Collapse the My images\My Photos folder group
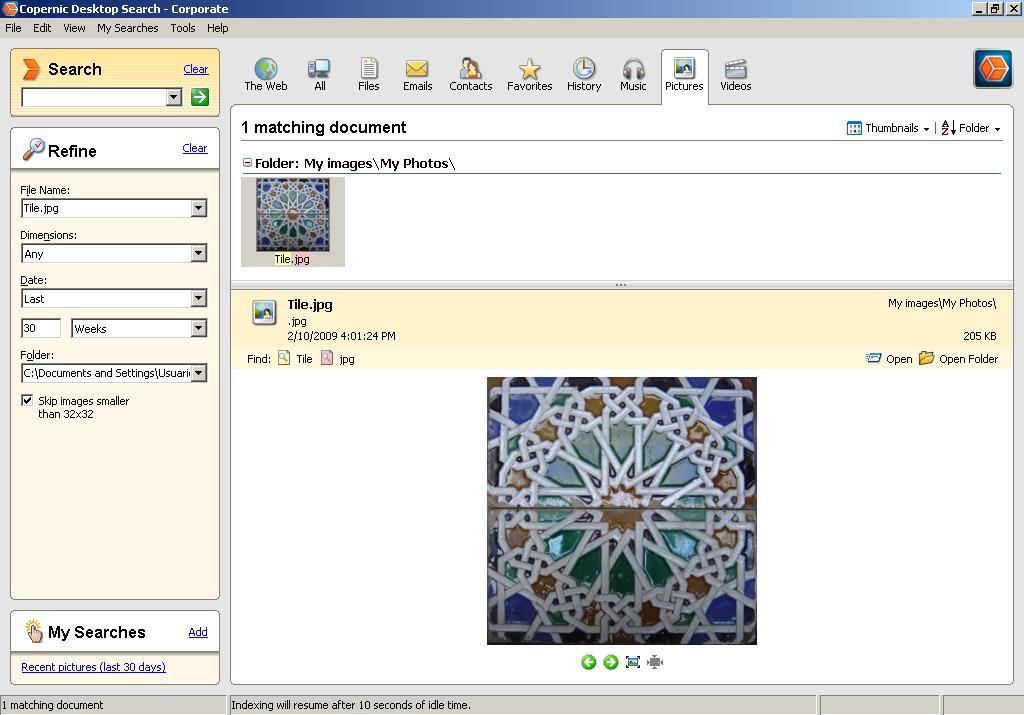 pos(247,162)
